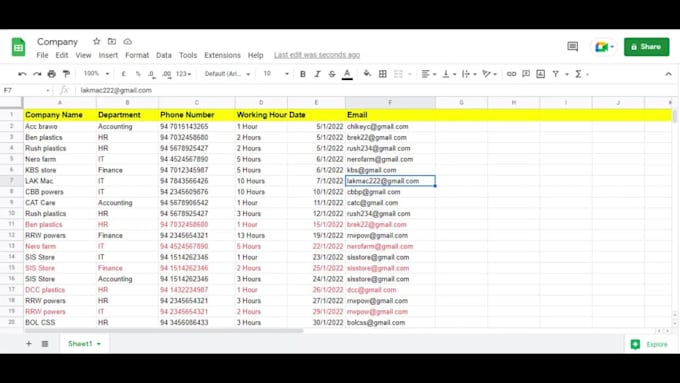Screen dimensions: 680x383
Task: Toggle bold formatting
Action: [303, 74]
